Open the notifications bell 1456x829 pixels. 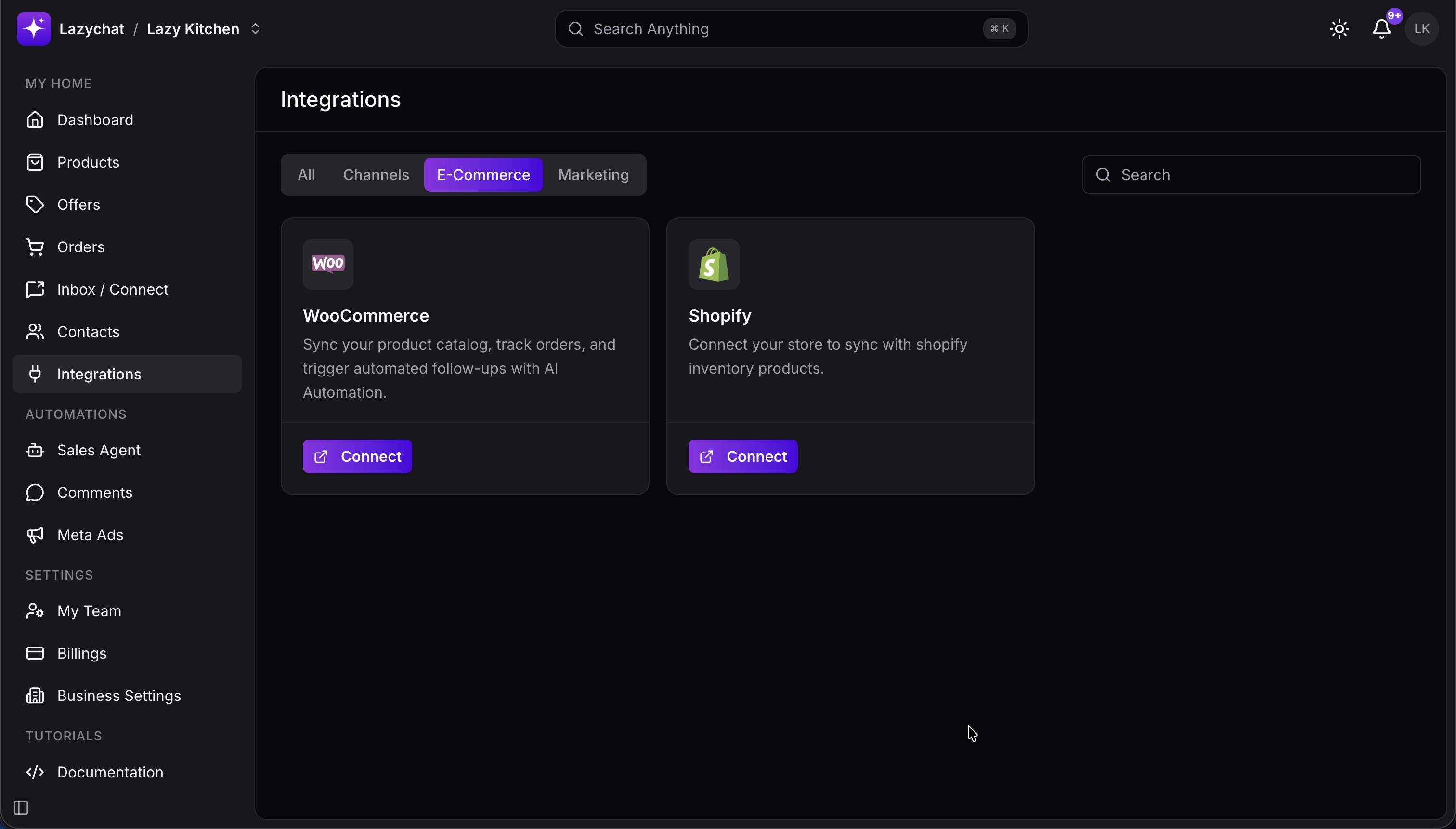(1381, 29)
